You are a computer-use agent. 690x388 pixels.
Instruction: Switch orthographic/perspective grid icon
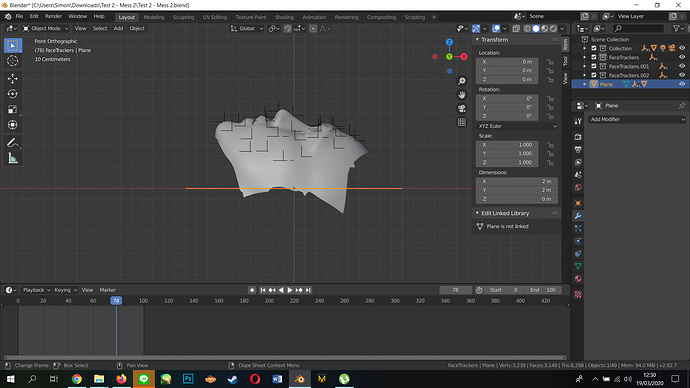(462, 122)
